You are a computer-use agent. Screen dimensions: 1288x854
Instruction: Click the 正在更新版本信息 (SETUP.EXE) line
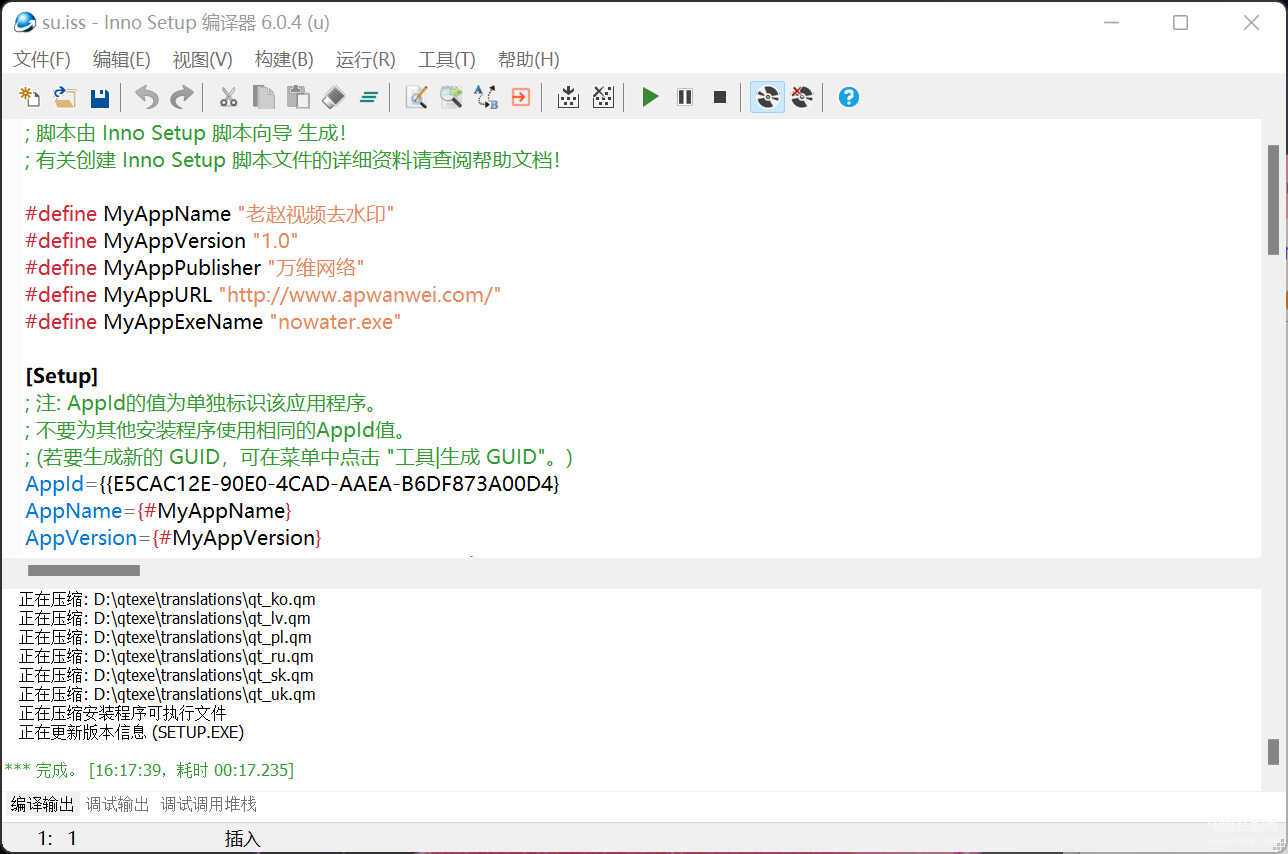[132, 733]
